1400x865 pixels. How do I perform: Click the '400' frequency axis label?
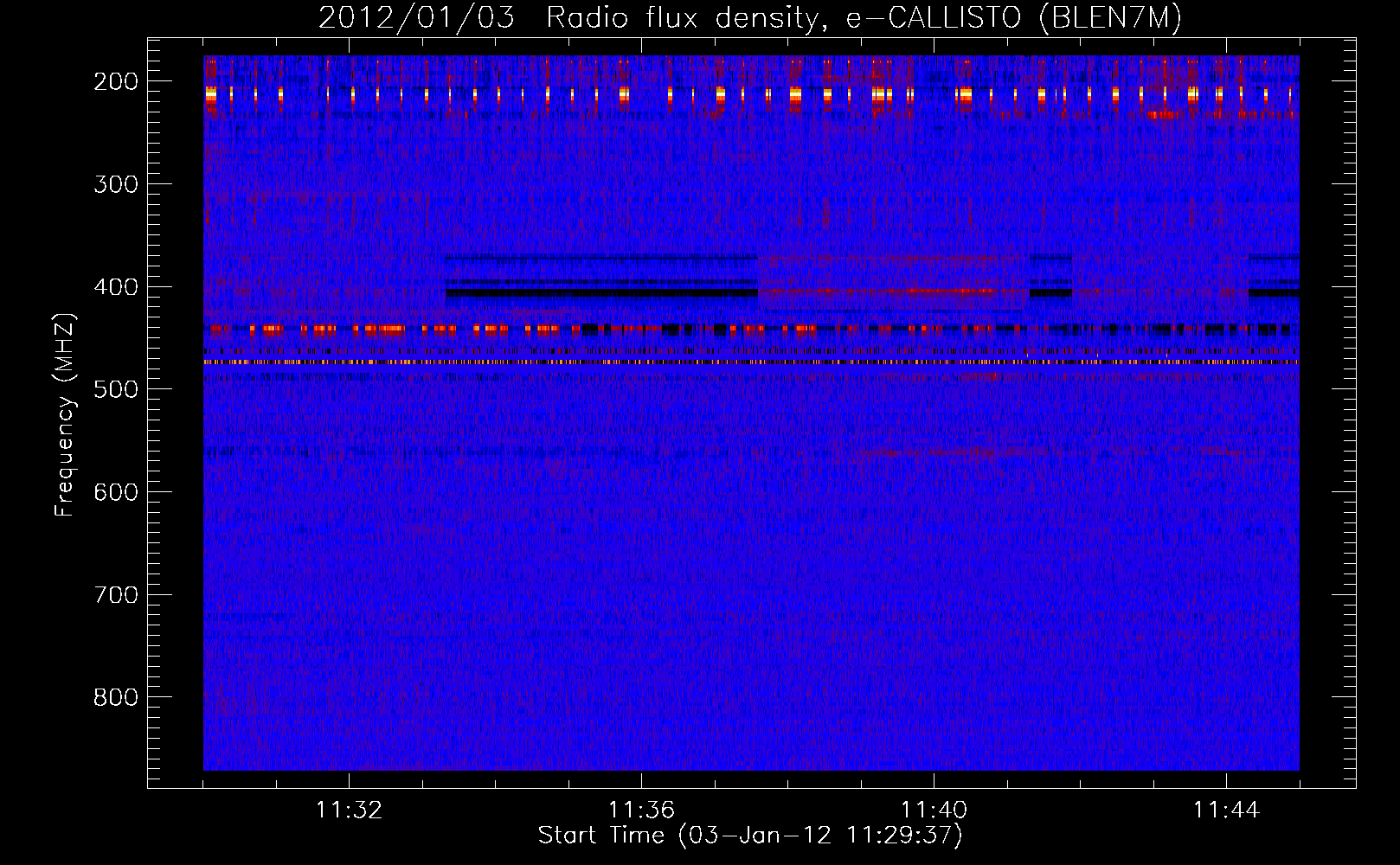coord(116,287)
